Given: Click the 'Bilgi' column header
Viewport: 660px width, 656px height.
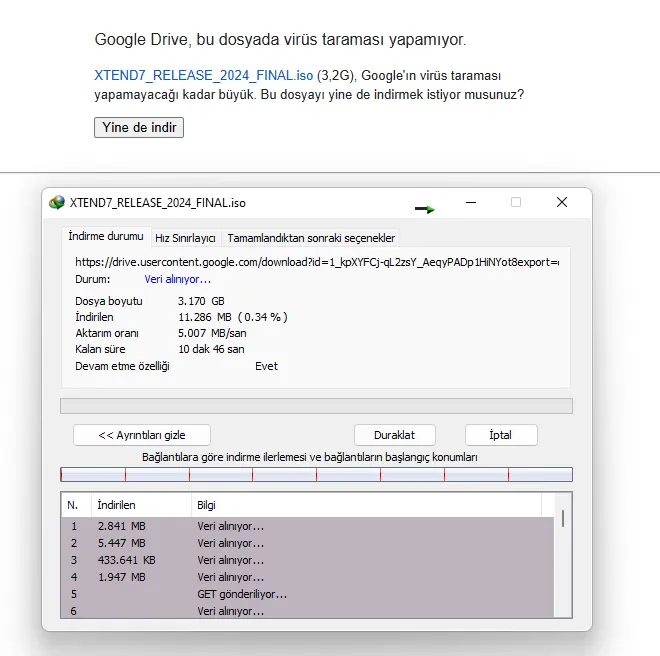Looking at the screenshot, I should 366,505.
